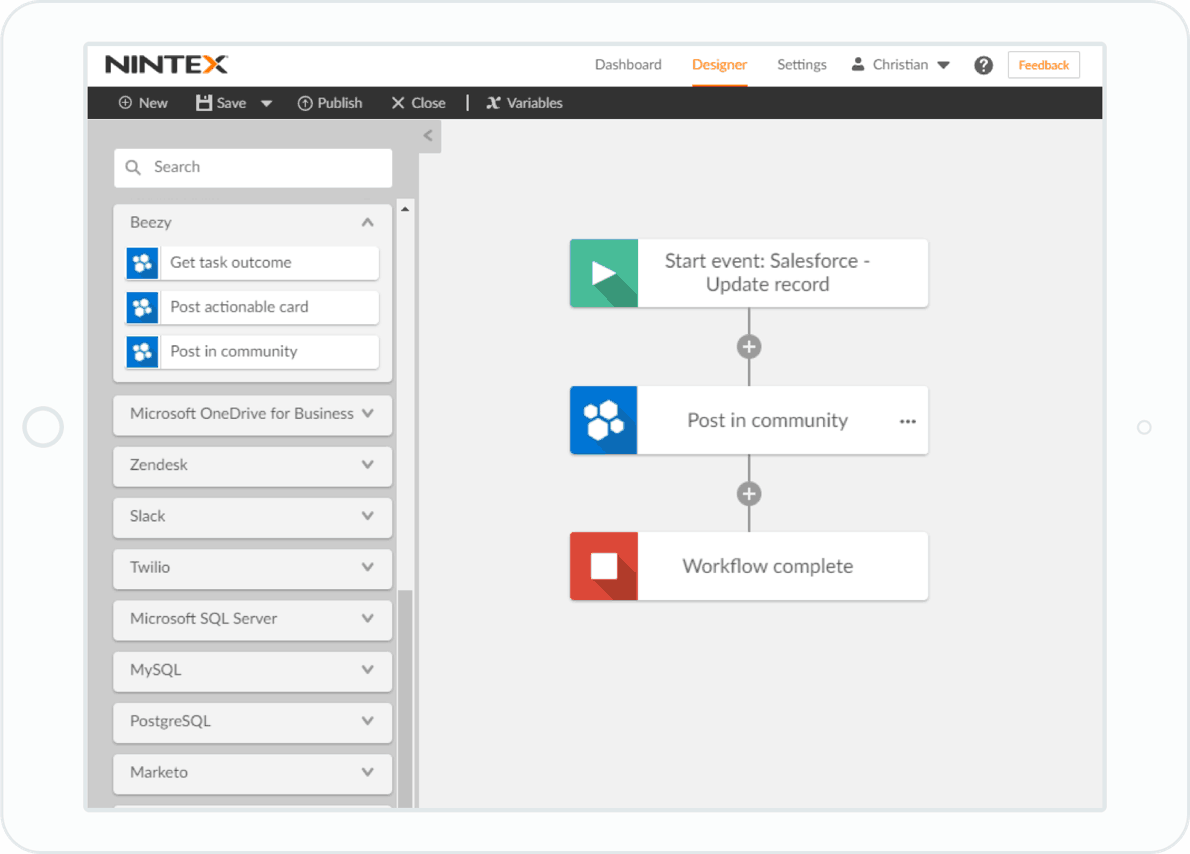Viewport: 1190px width, 854px height.
Task: Switch to the Designer tab
Action: [x=719, y=65]
